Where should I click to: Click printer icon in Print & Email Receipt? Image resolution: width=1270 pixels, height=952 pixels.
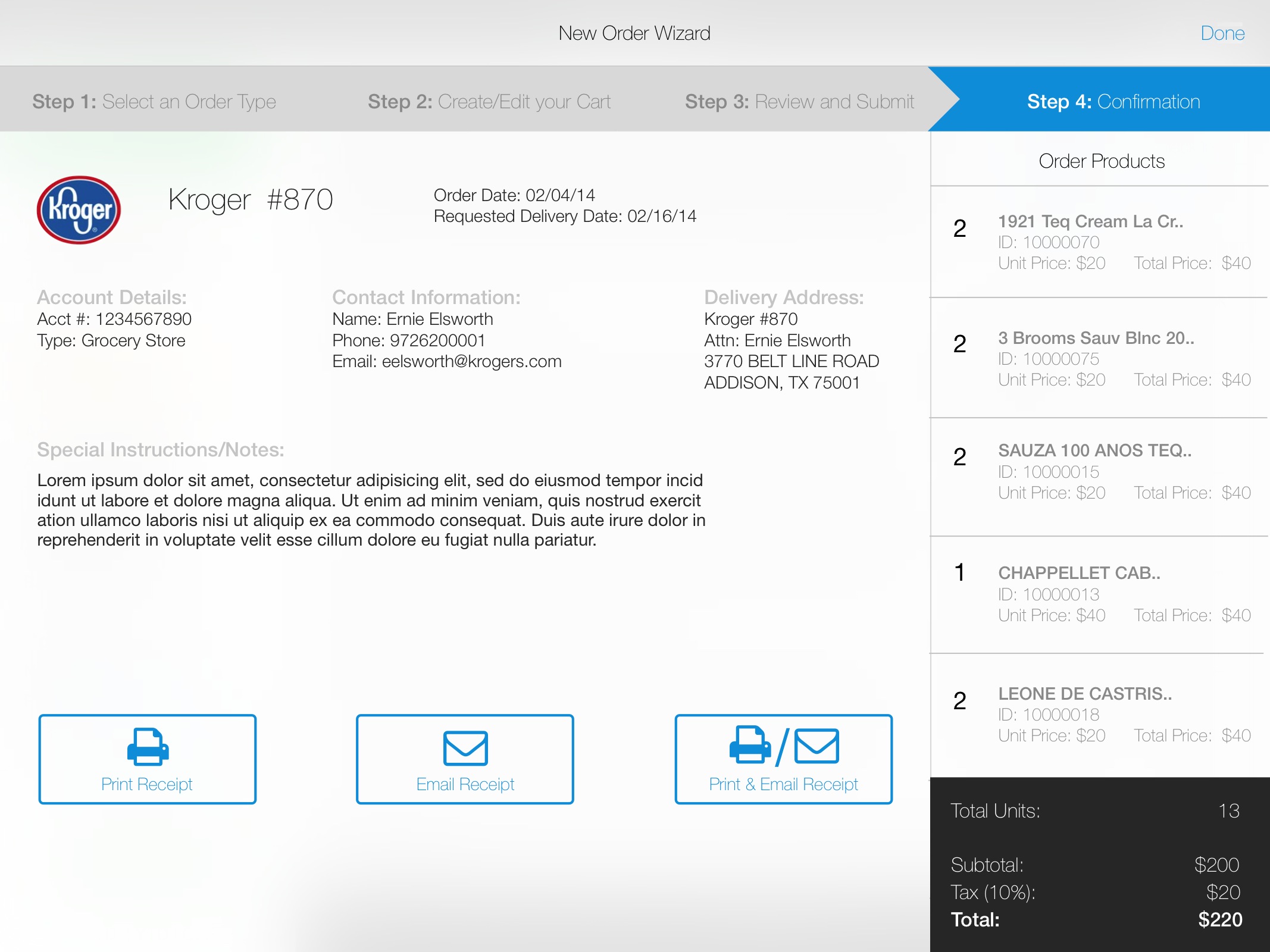[x=750, y=744]
